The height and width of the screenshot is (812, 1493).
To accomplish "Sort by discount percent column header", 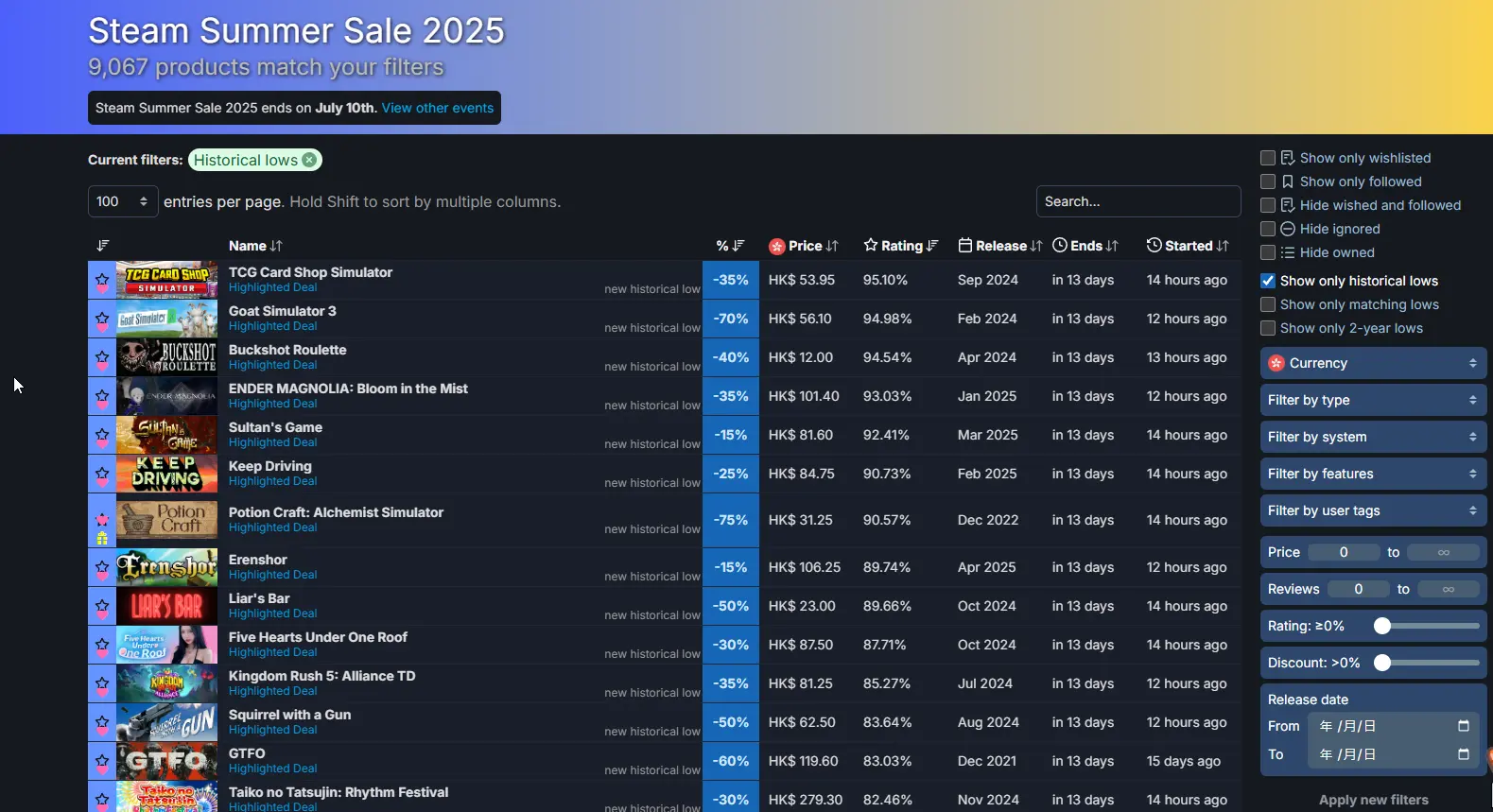I will click(x=730, y=246).
